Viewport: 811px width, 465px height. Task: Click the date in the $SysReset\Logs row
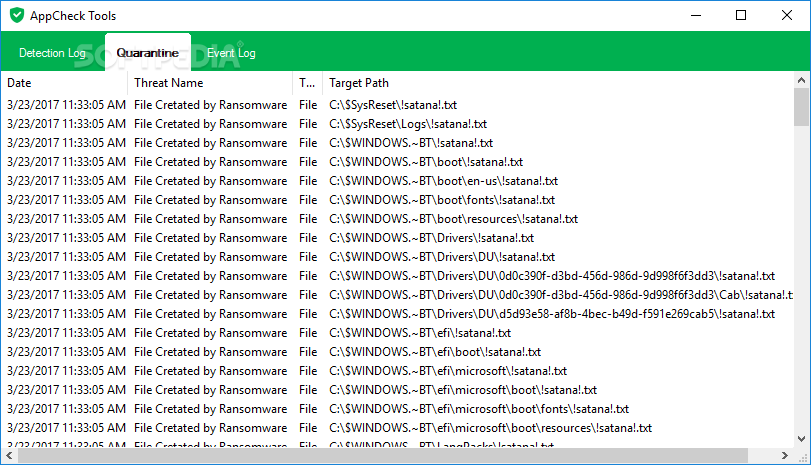[66, 124]
